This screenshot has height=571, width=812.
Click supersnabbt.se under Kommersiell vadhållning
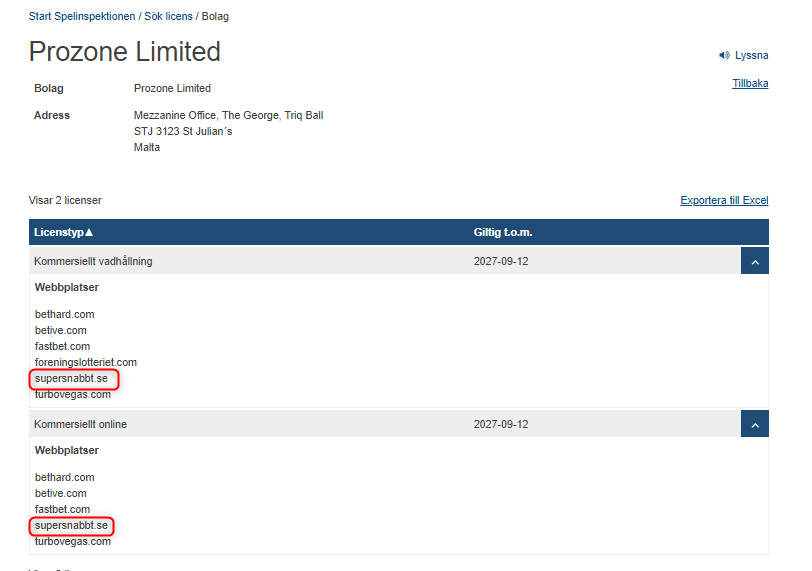71,378
